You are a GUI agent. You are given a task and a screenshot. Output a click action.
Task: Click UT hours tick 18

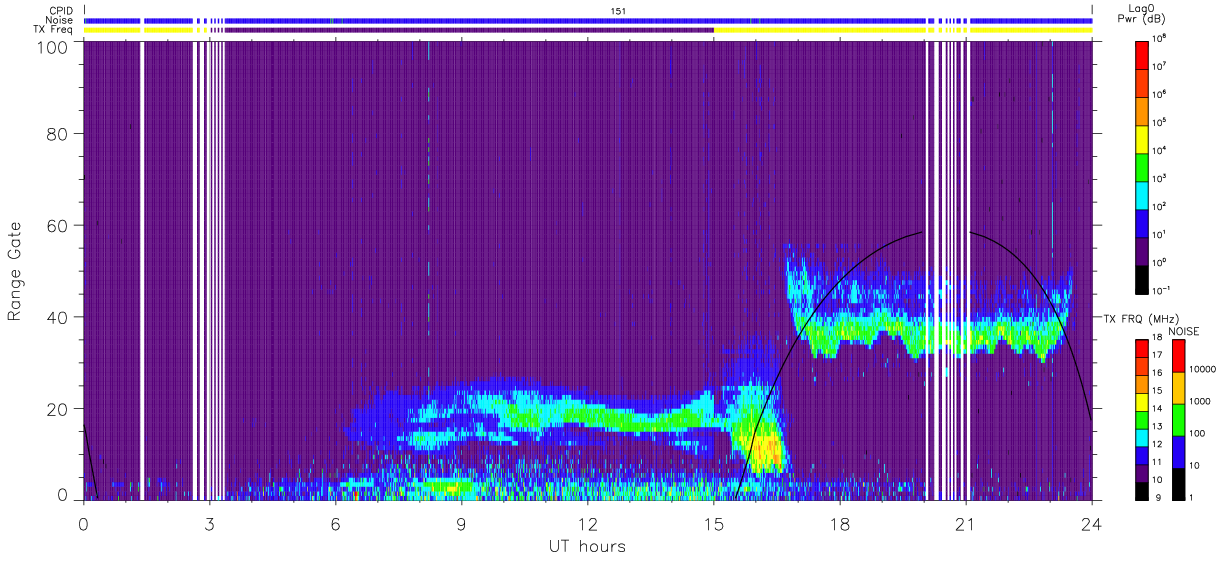pyautogui.click(x=840, y=522)
